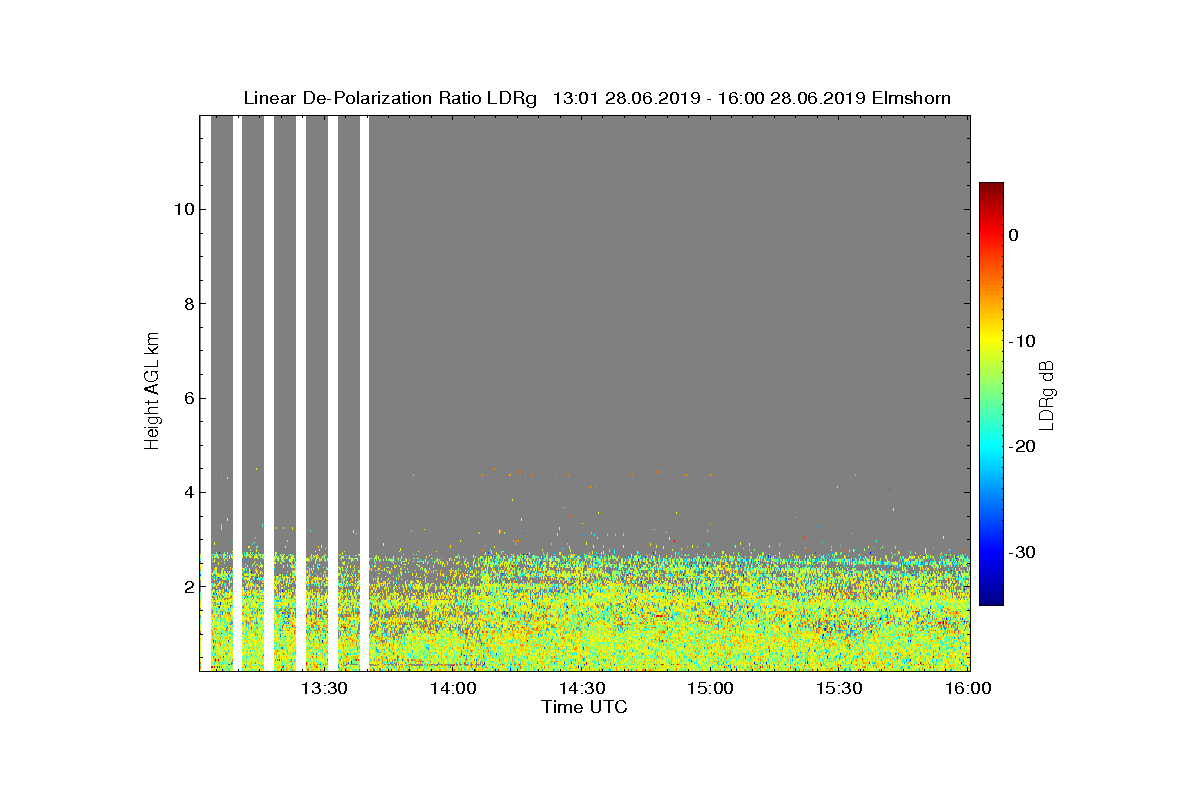The height and width of the screenshot is (800, 1200).
Task: Click the height label '2'
Action: click(x=187, y=587)
